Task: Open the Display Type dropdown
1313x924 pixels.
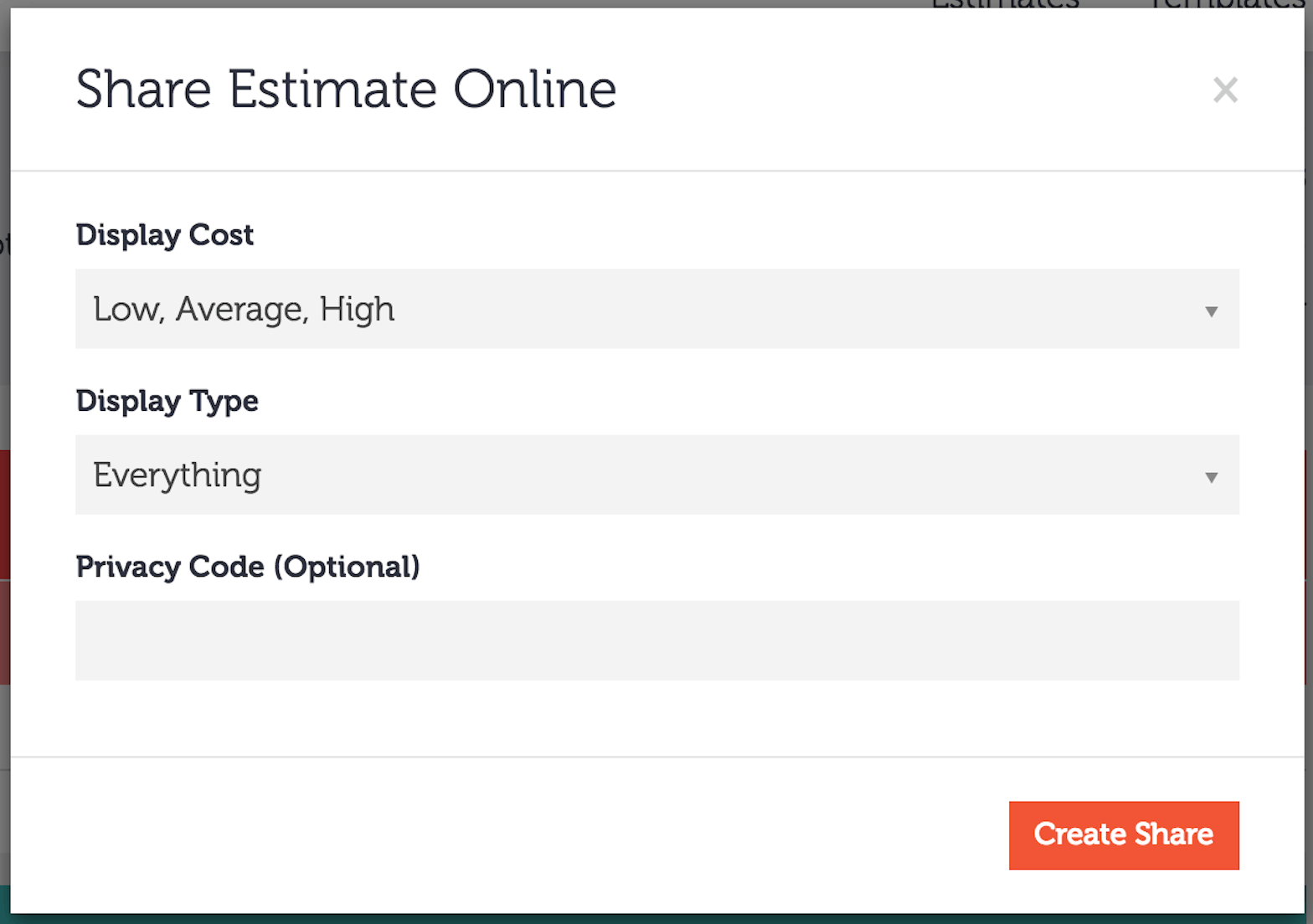Action: 656,475
